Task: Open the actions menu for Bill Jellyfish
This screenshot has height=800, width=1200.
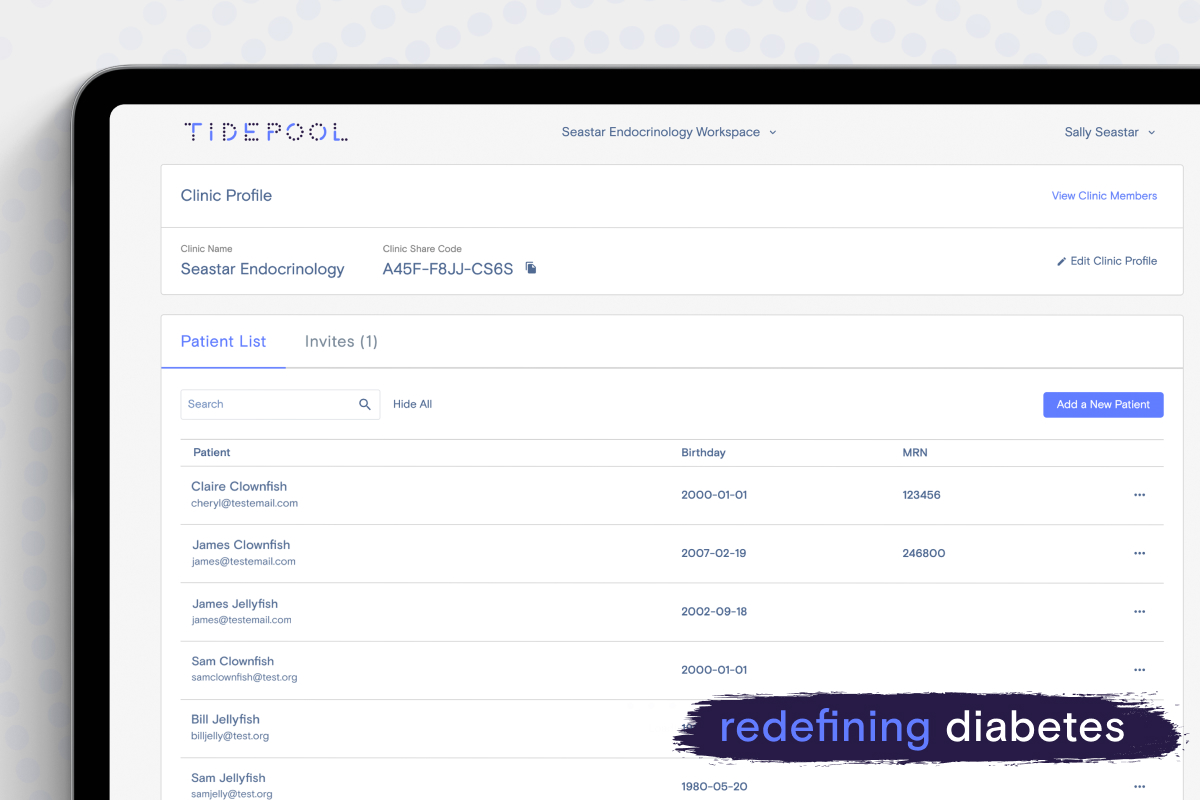Action: point(1139,728)
